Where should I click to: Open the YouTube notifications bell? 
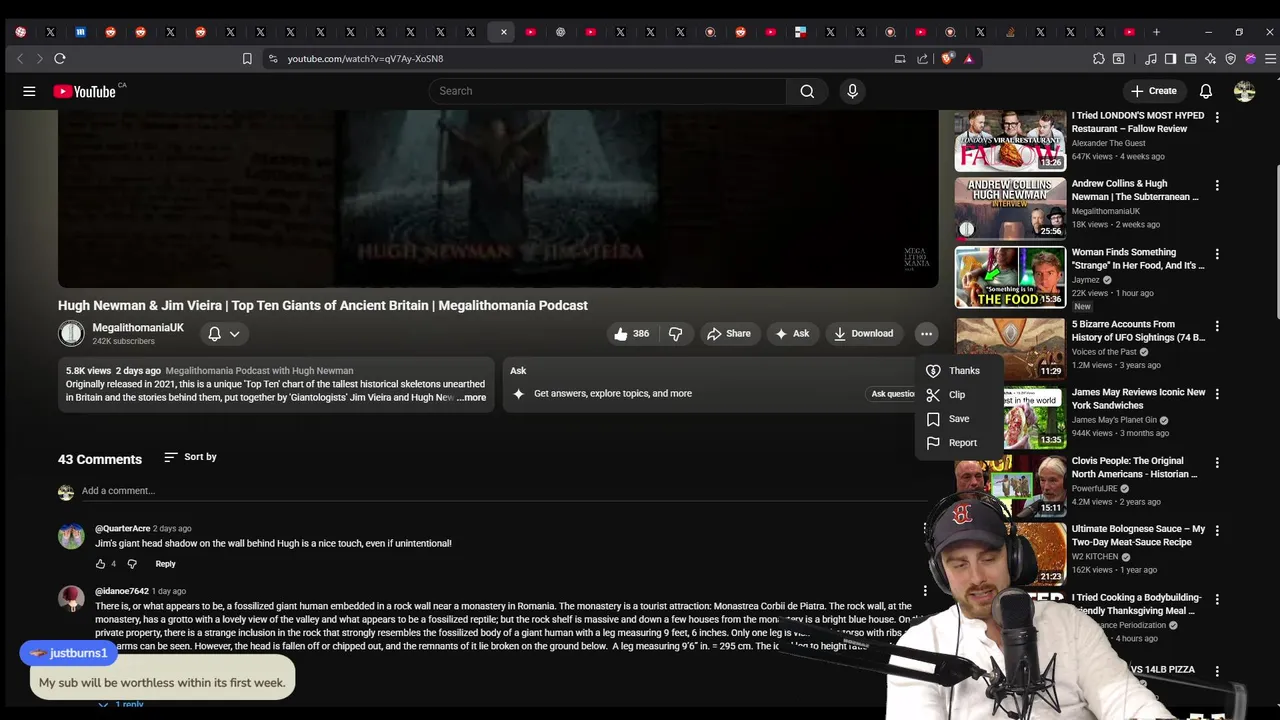point(1206,91)
